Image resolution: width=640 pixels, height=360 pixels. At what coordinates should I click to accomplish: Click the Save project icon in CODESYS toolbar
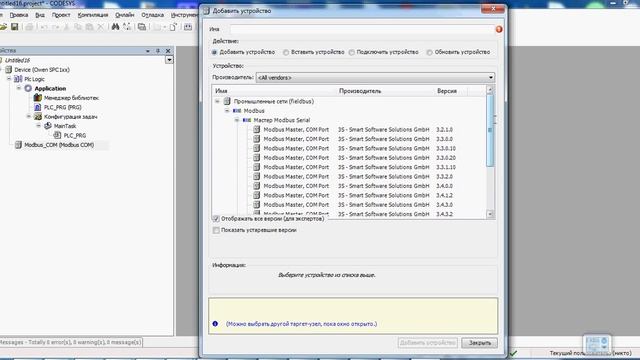point(14,27)
